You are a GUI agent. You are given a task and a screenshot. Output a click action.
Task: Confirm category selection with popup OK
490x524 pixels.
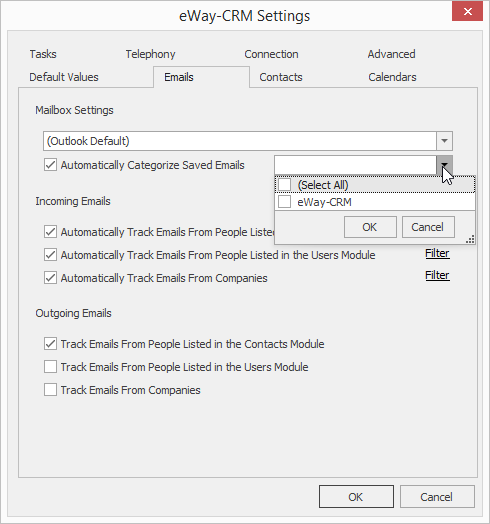click(370, 227)
